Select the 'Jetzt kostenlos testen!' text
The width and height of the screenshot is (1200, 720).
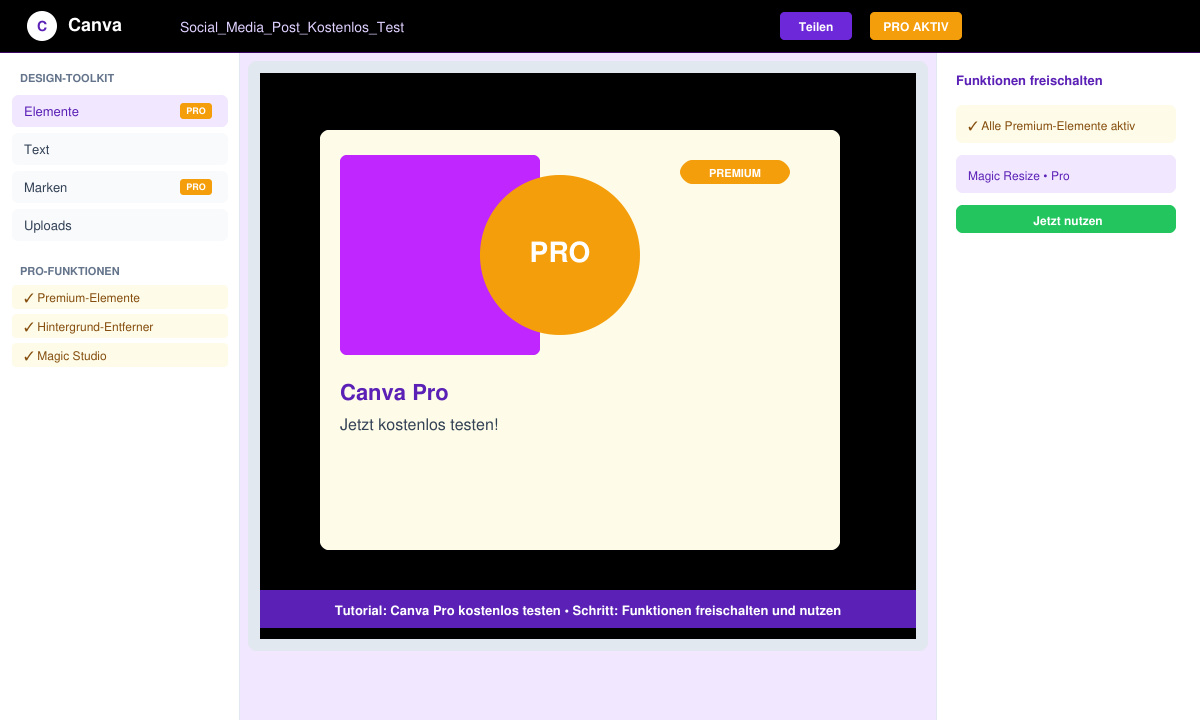tap(419, 425)
